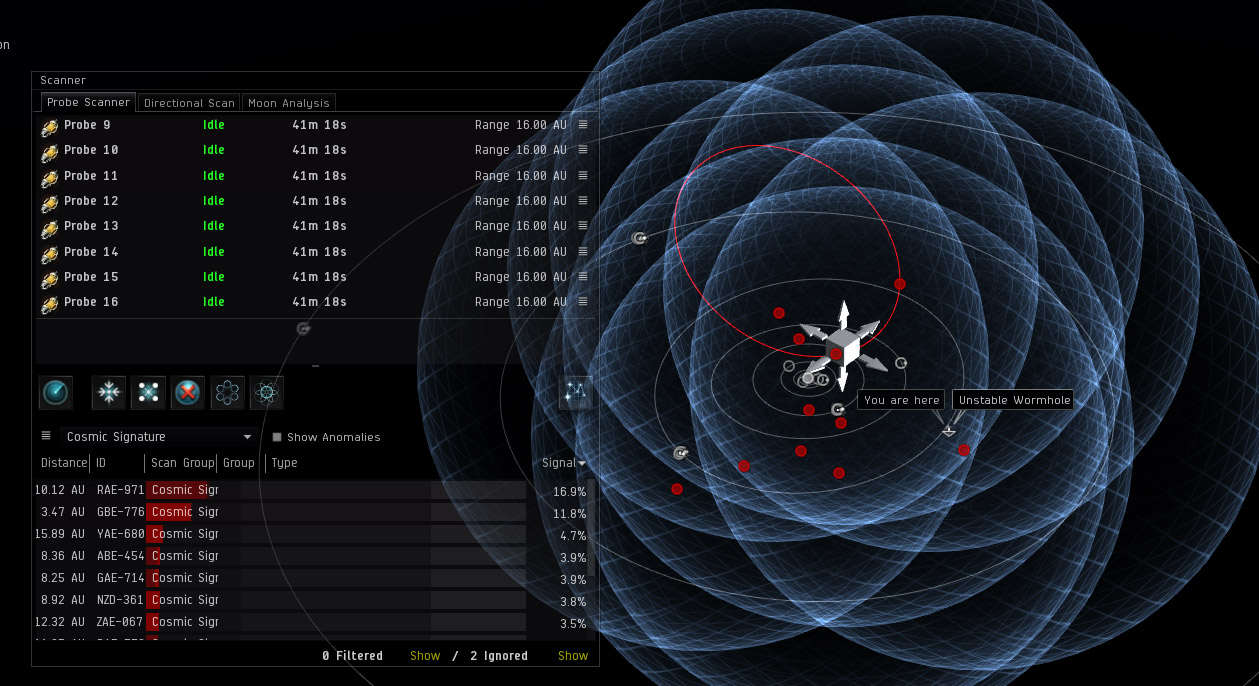Sort results by Signal column
Screen dimensions: 1259x686
point(564,463)
